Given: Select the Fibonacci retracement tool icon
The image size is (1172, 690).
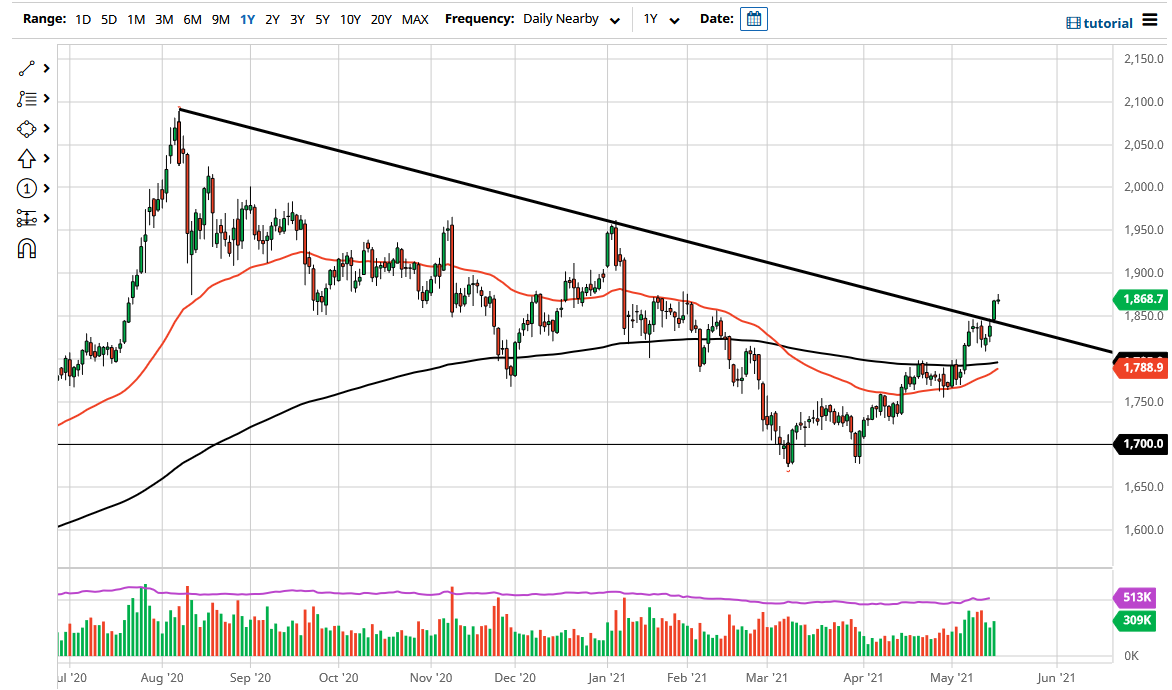Looking at the screenshot, I should click(x=26, y=99).
